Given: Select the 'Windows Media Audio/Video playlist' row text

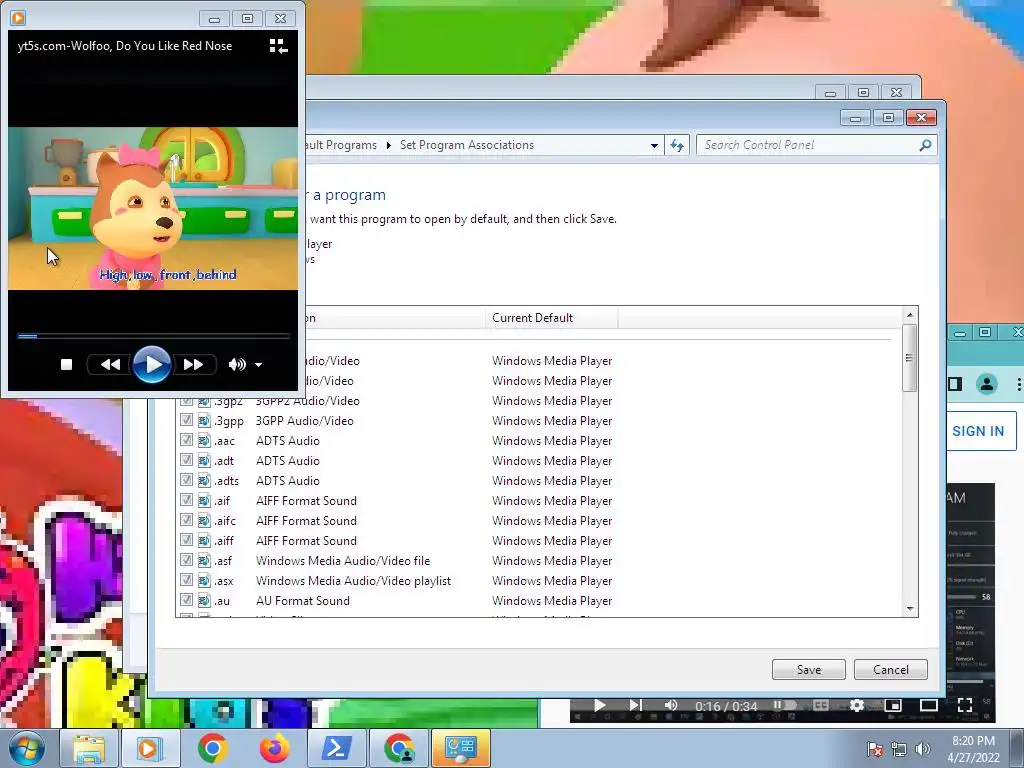Looking at the screenshot, I should coord(353,581).
